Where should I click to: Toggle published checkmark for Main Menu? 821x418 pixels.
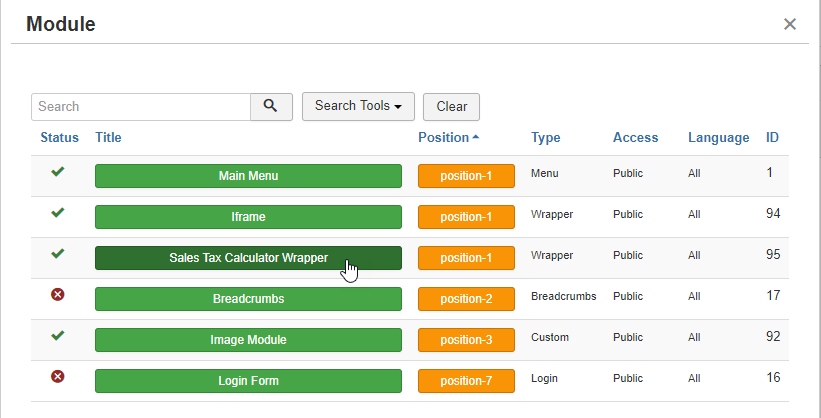click(58, 171)
